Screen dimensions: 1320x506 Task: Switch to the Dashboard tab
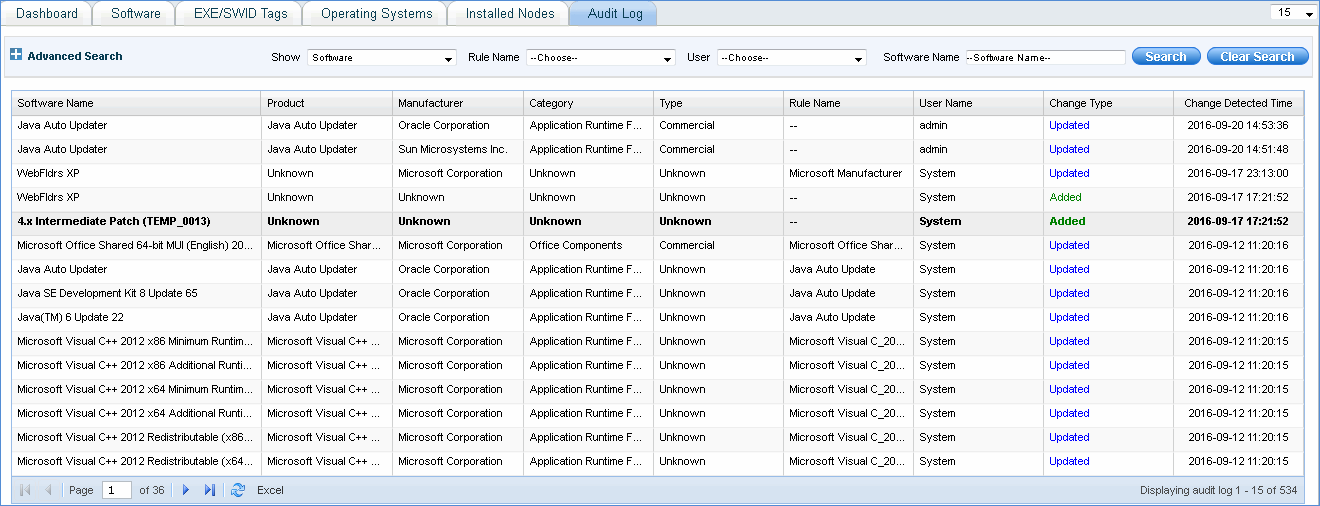(46, 14)
